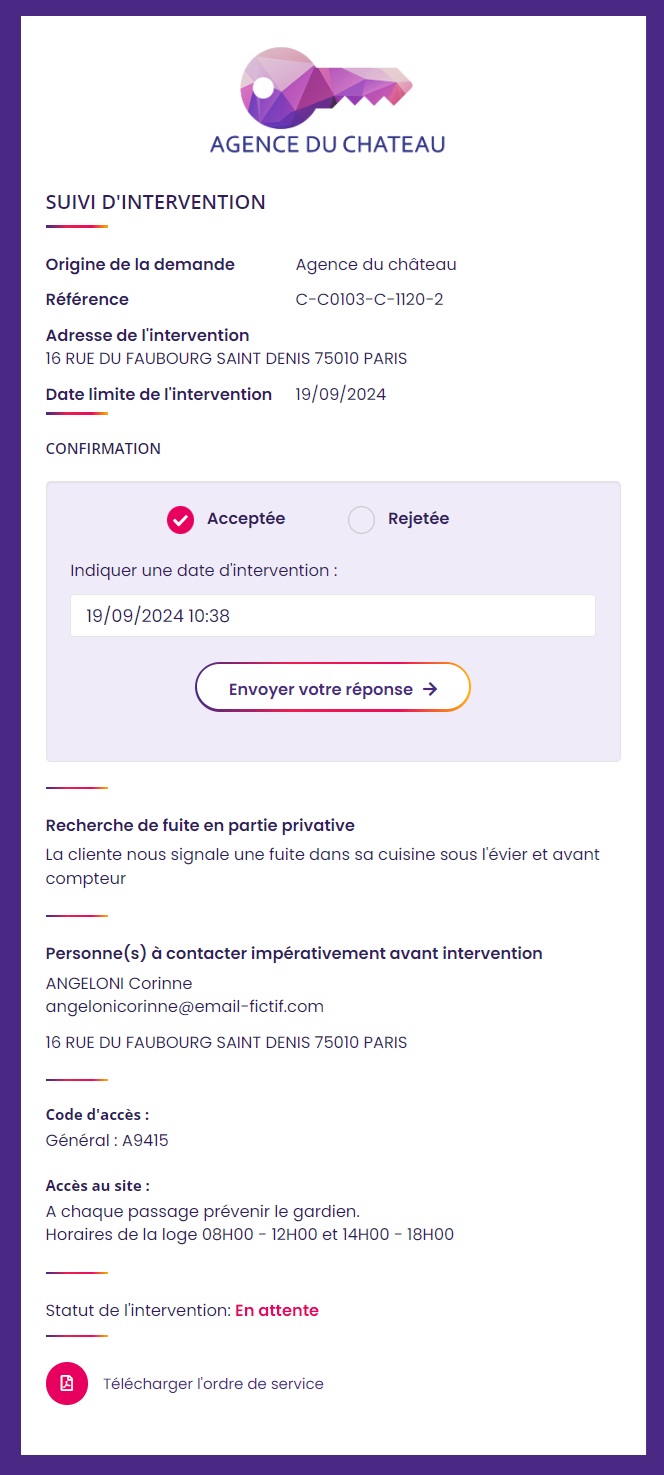Screen dimensions: 664x1475
Task: Click the SUIVI D'INTERVENTION heading
Action: click(156, 202)
